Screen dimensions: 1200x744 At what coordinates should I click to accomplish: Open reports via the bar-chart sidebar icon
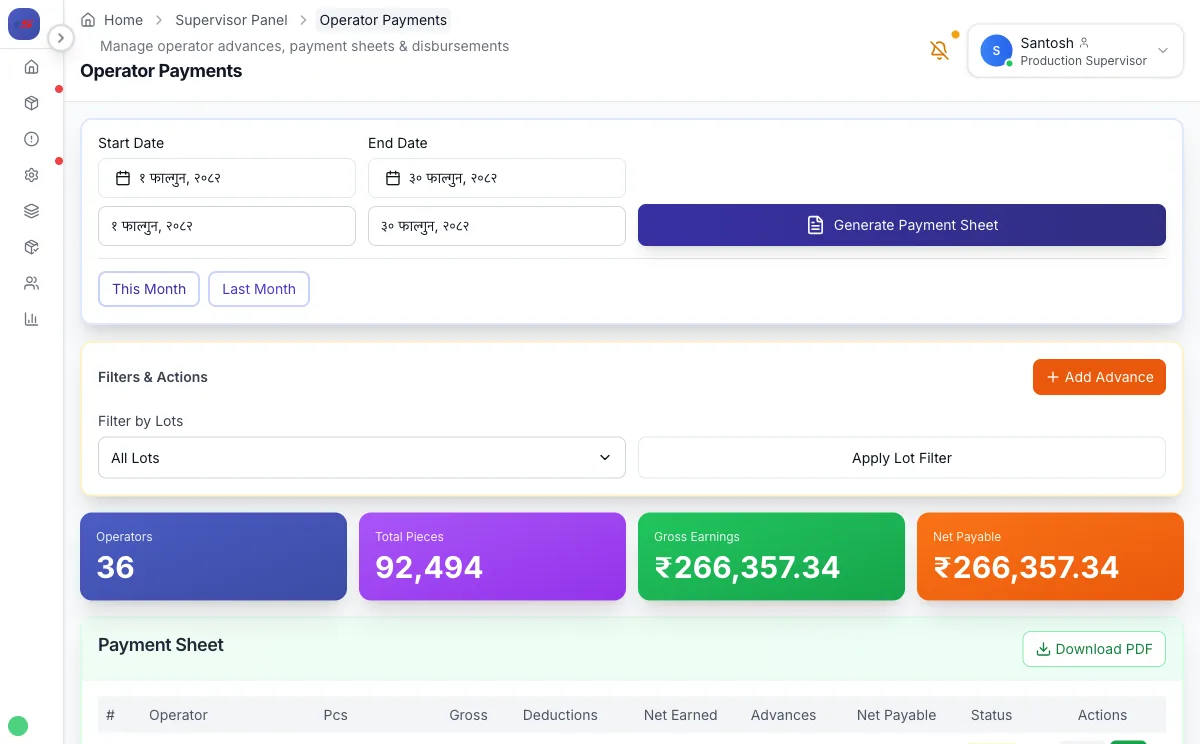(x=31, y=318)
